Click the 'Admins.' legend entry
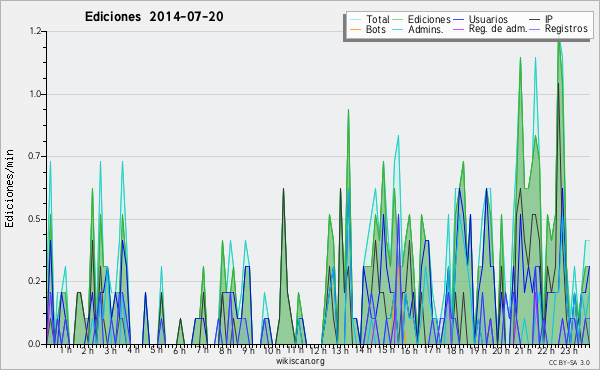 point(426,29)
